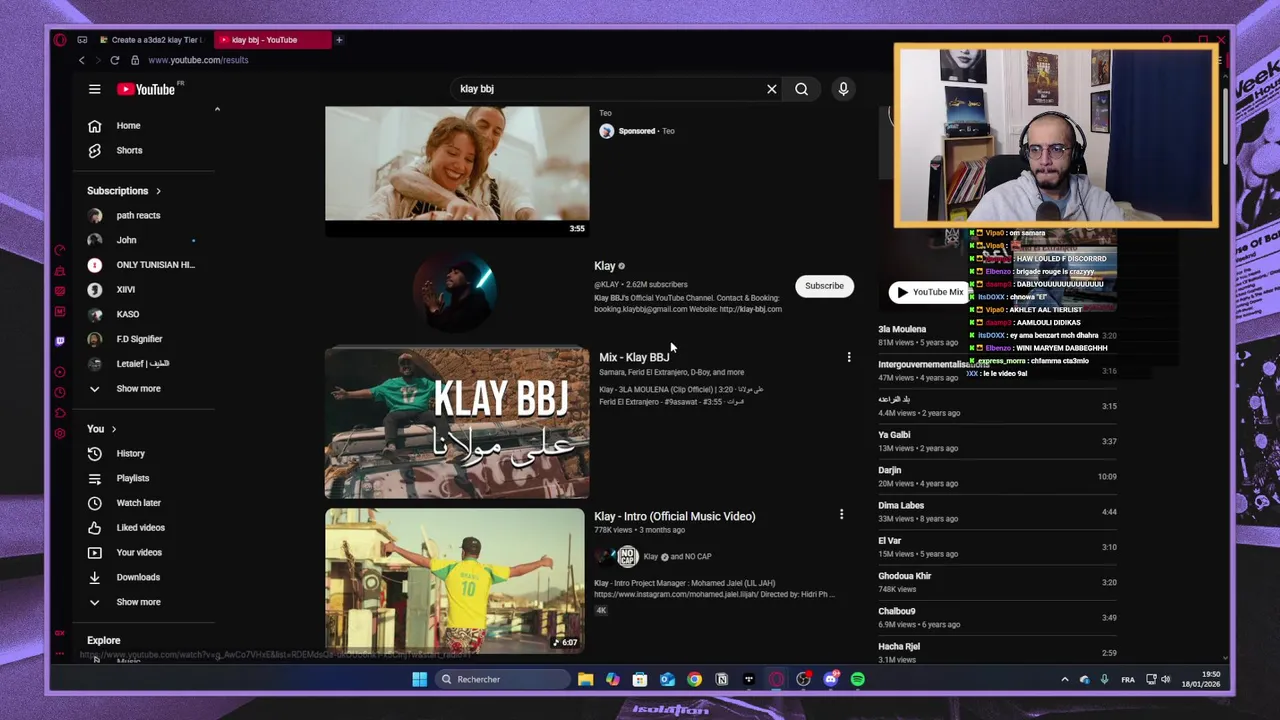Open Opera sidebar settings gear
The height and width of the screenshot is (720, 1280).
tap(60, 433)
